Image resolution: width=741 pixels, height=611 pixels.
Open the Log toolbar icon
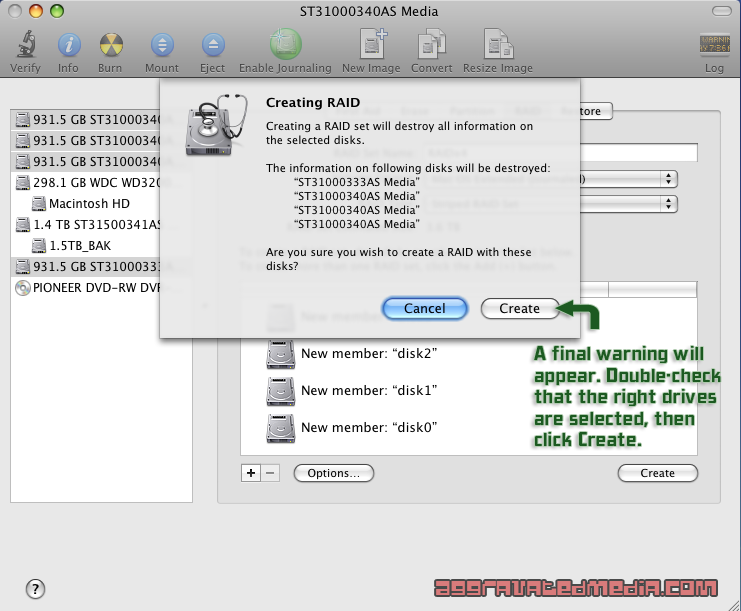pos(715,44)
